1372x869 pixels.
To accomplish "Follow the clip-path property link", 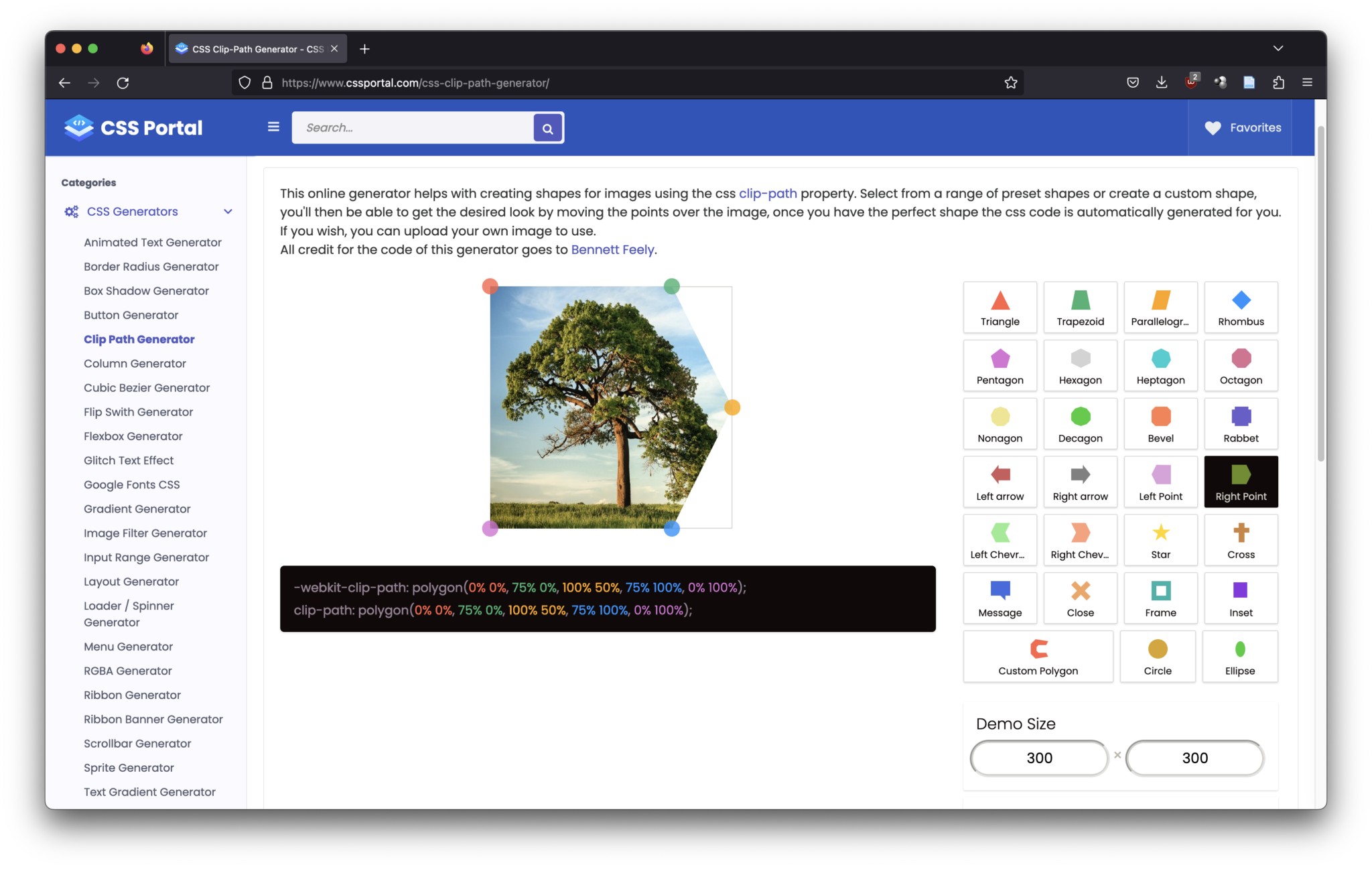I will click(x=768, y=194).
